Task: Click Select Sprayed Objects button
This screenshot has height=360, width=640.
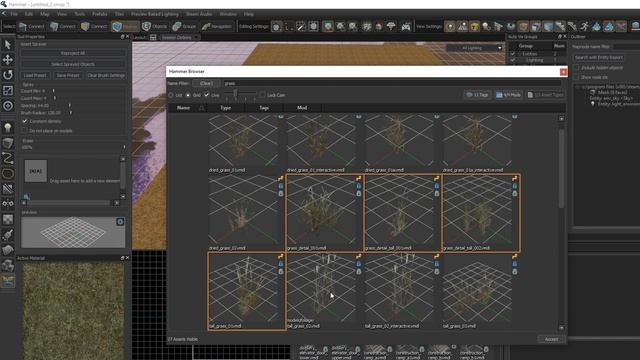Action: point(73,64)
